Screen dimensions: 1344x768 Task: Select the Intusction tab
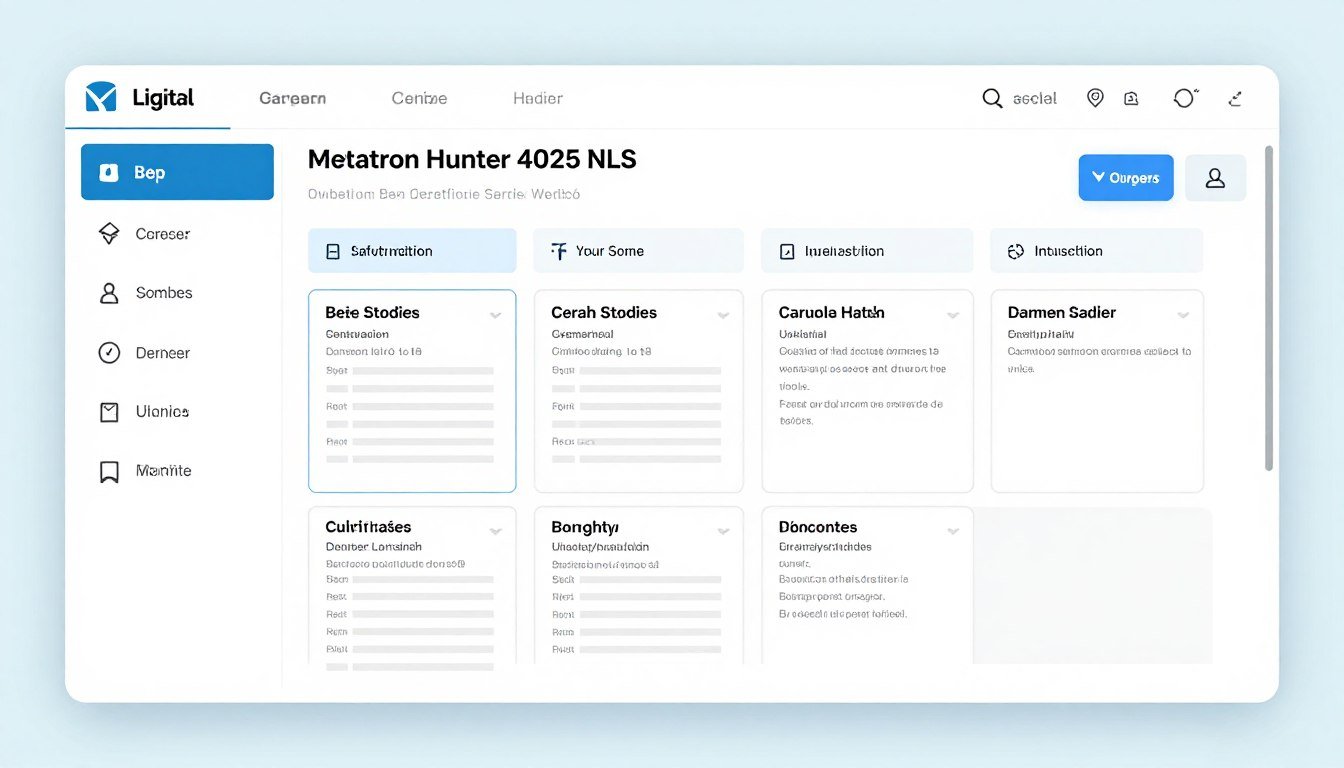point(1096,251)
